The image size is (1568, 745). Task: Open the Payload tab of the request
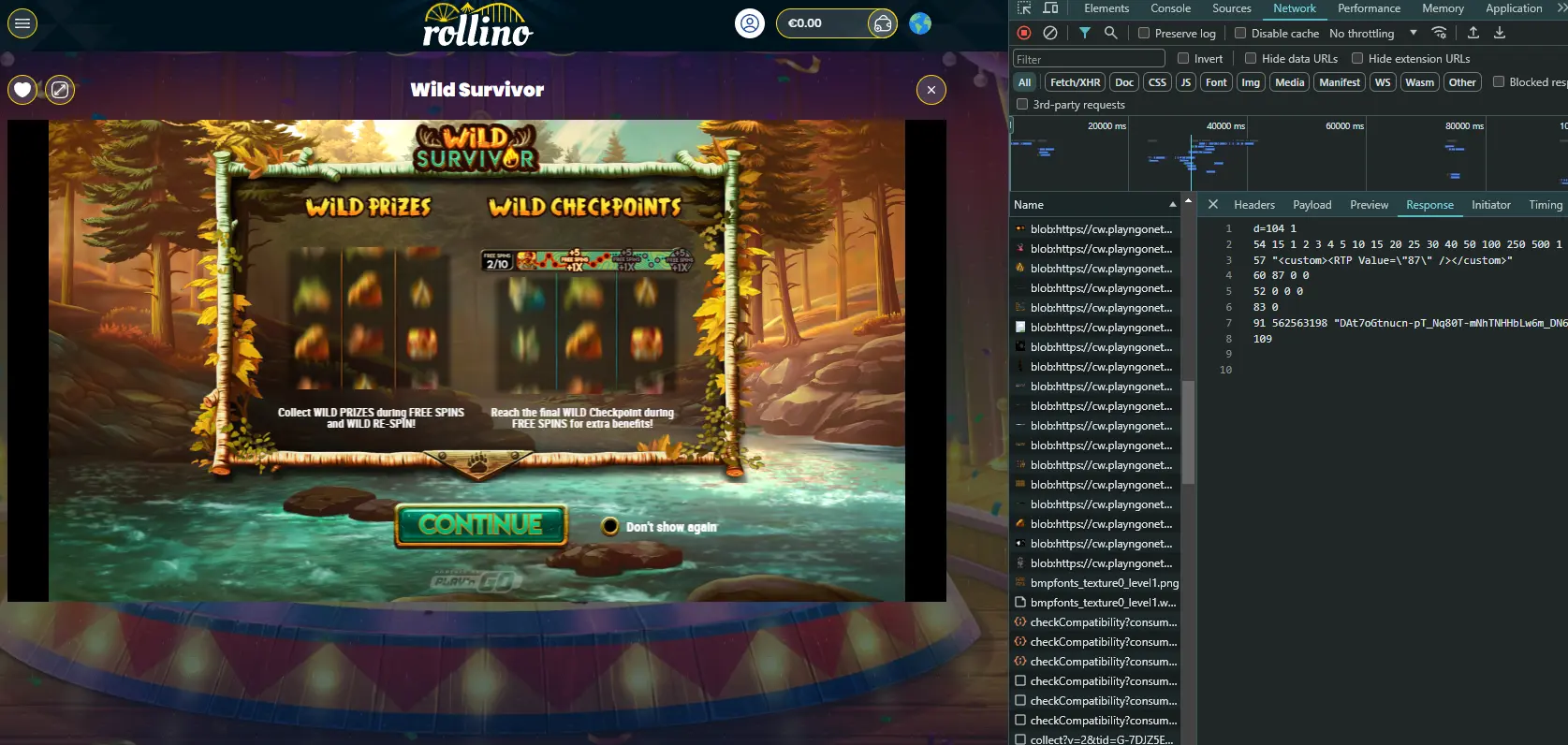(1312, 204)
